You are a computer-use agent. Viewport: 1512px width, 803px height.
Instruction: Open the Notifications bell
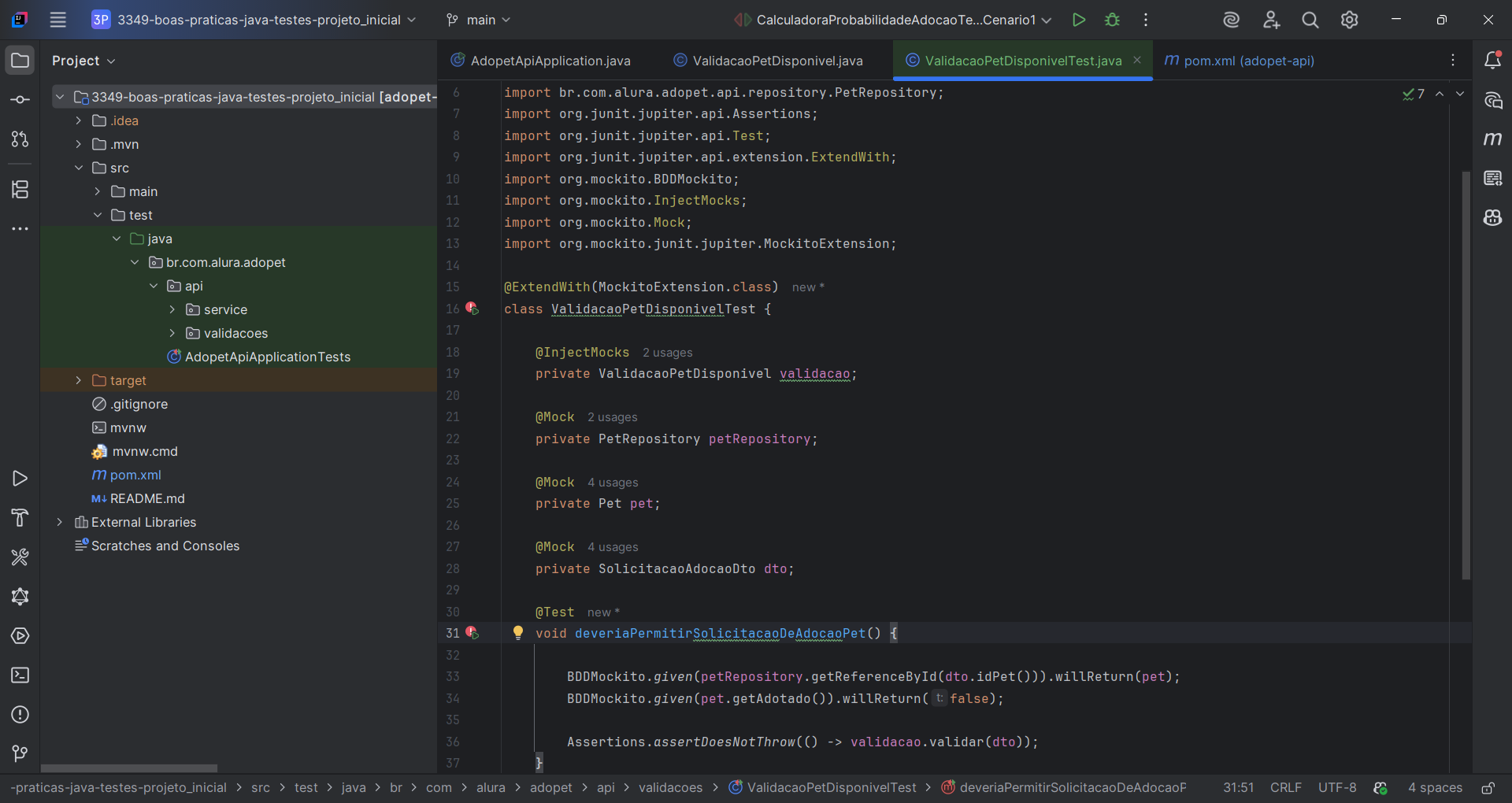tap(1492, 61)
